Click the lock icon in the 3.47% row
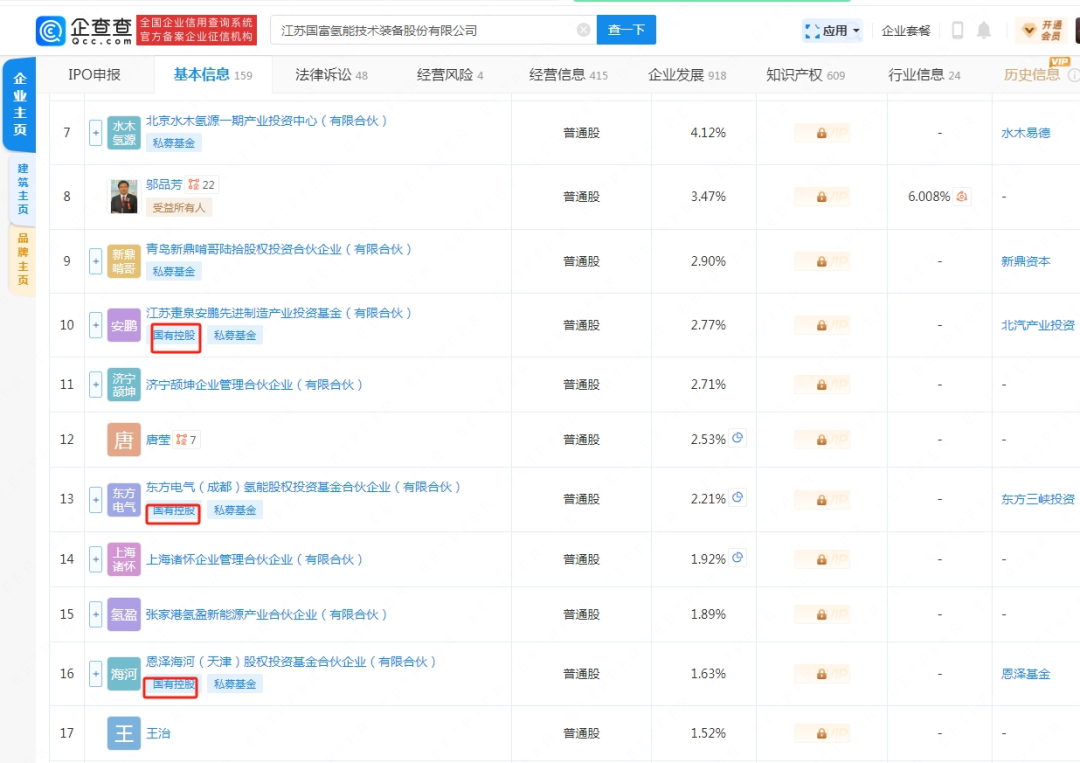The image size is (1080, 763). pos(822,197)
